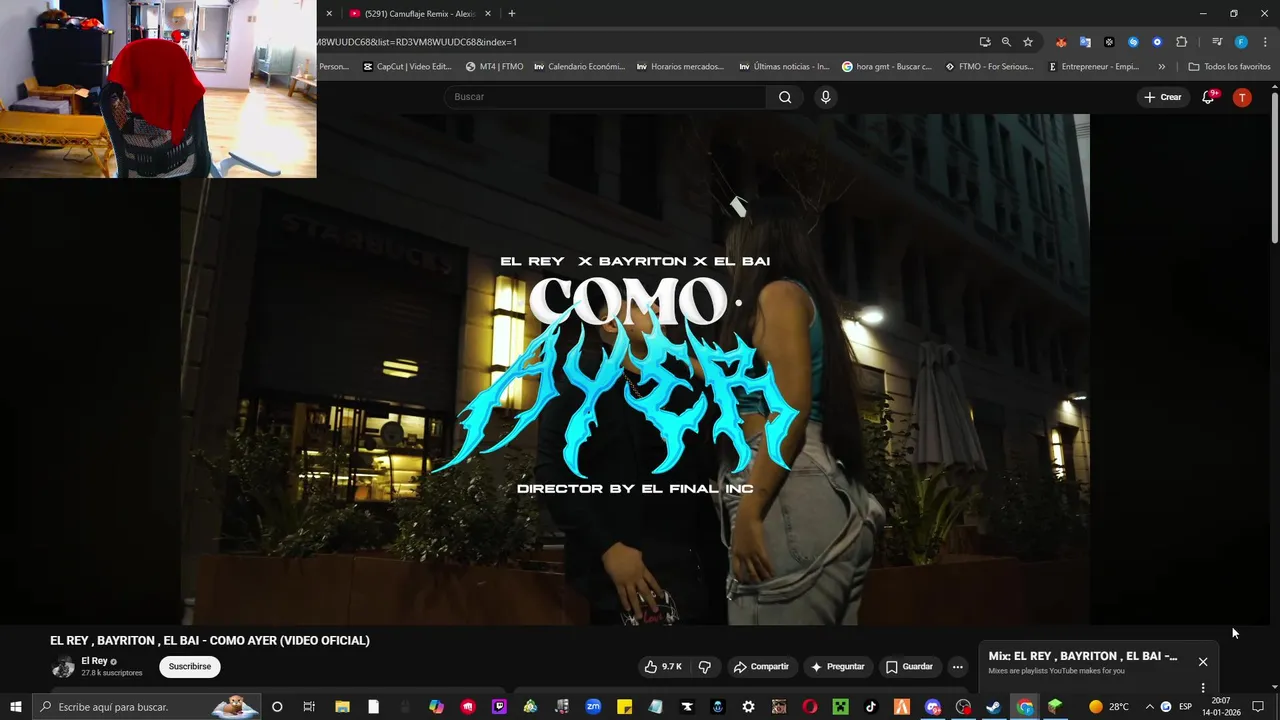Image resolution: width=1280 pixels, height=720 pixels.
Task: Open Shazam extension icon
Action: coord(1133,42)
